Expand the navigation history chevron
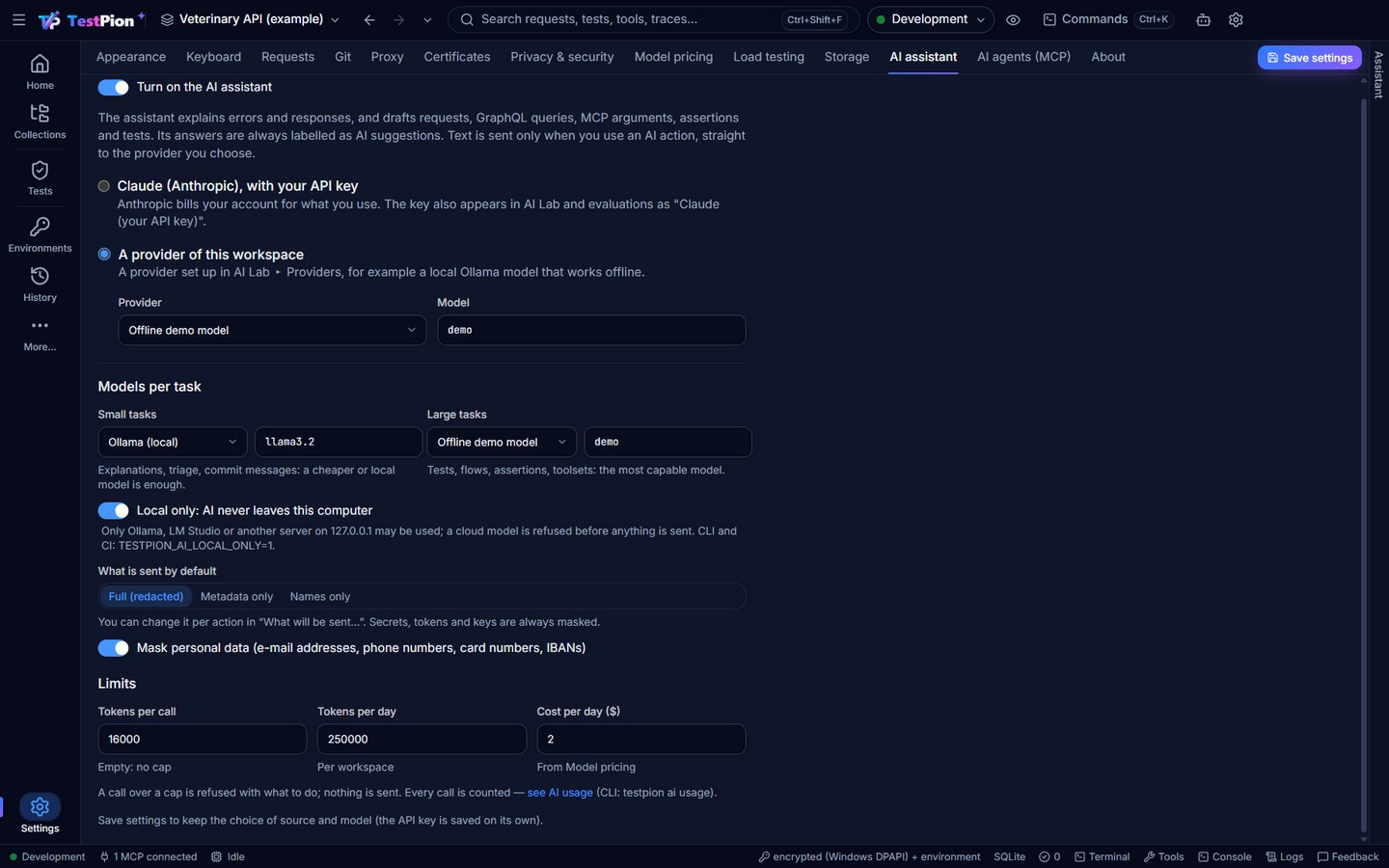The height and width of the screenshot is (868, 1389). (x=427, y=19)
